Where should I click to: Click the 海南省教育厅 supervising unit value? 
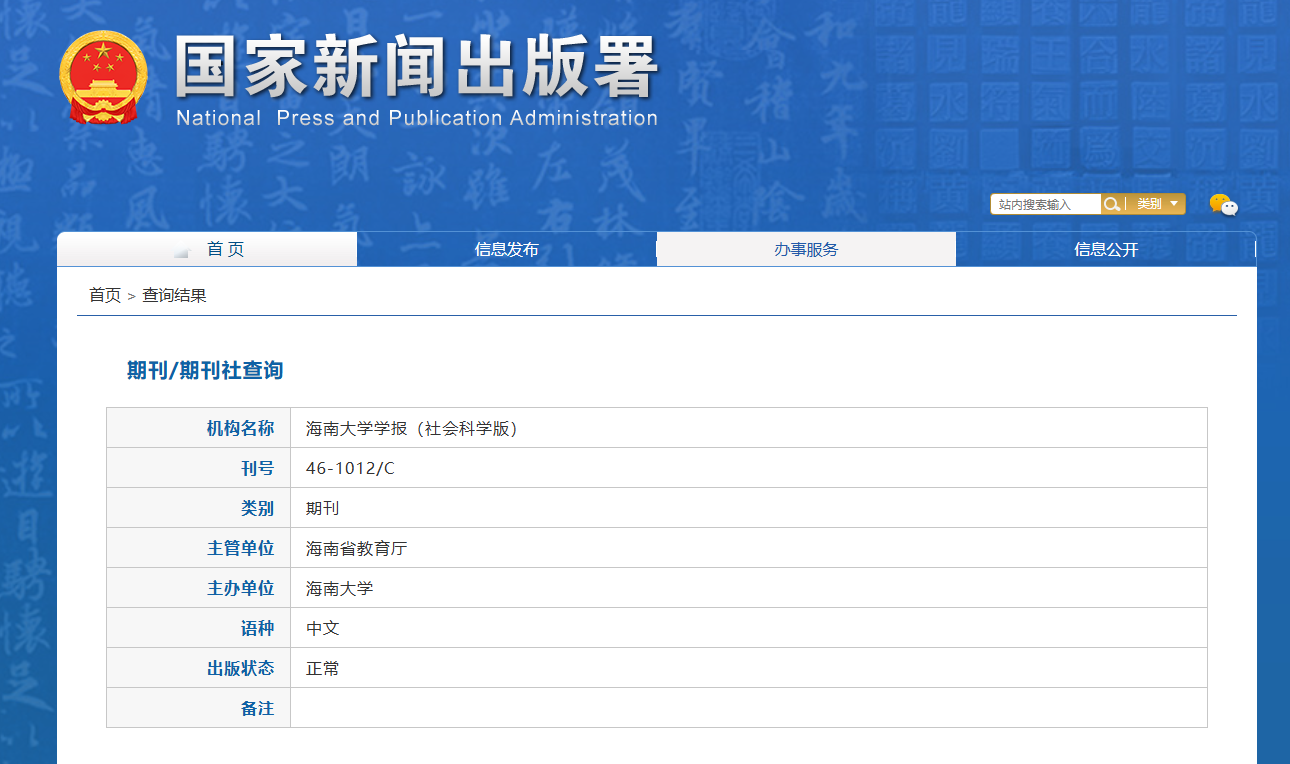(356, 548)
